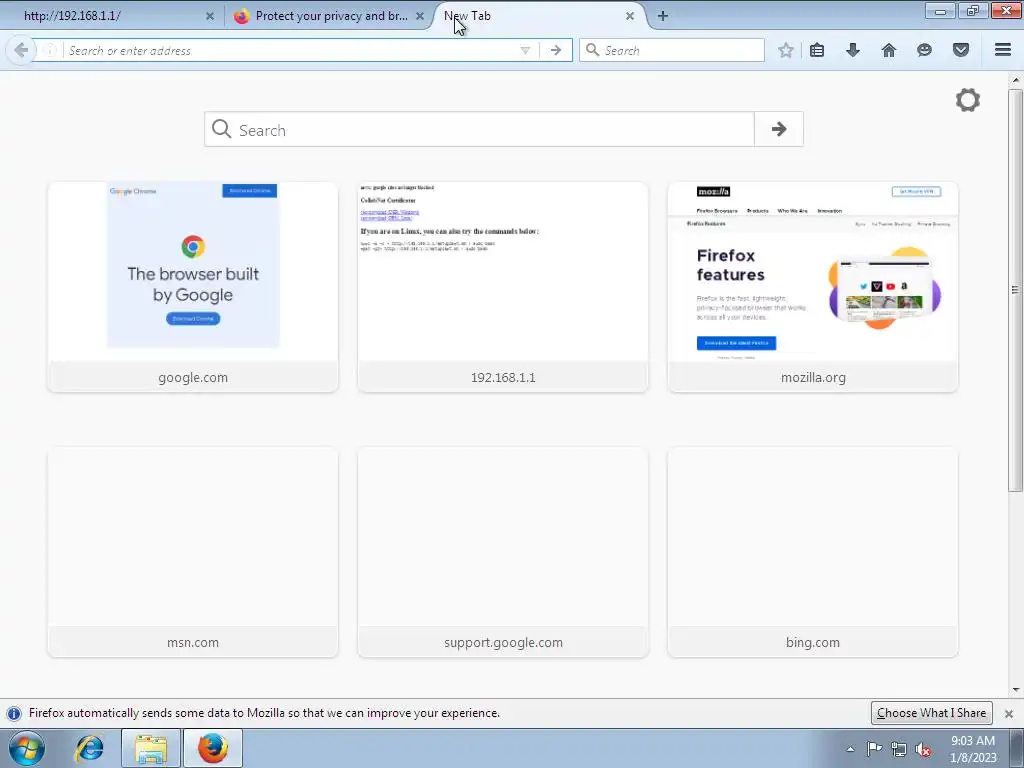Screen dimensions: 1024x768
Task: Open the mozilla.org tile
Action: click(x=813, y=287)
